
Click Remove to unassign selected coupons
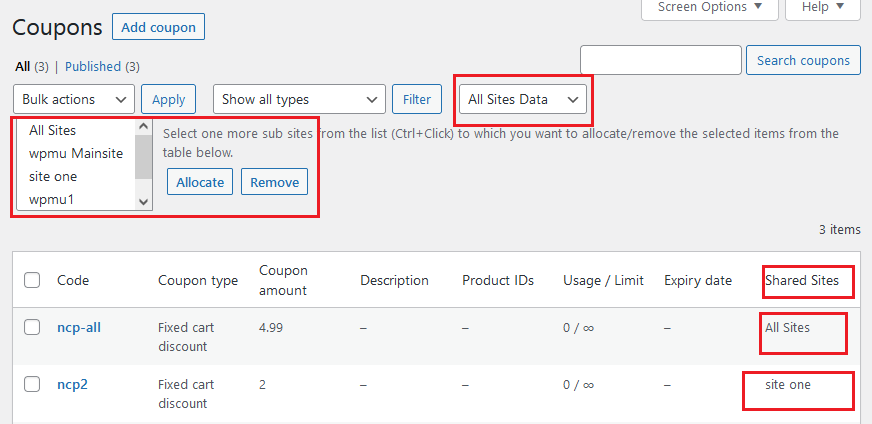(x=274, y=182)
